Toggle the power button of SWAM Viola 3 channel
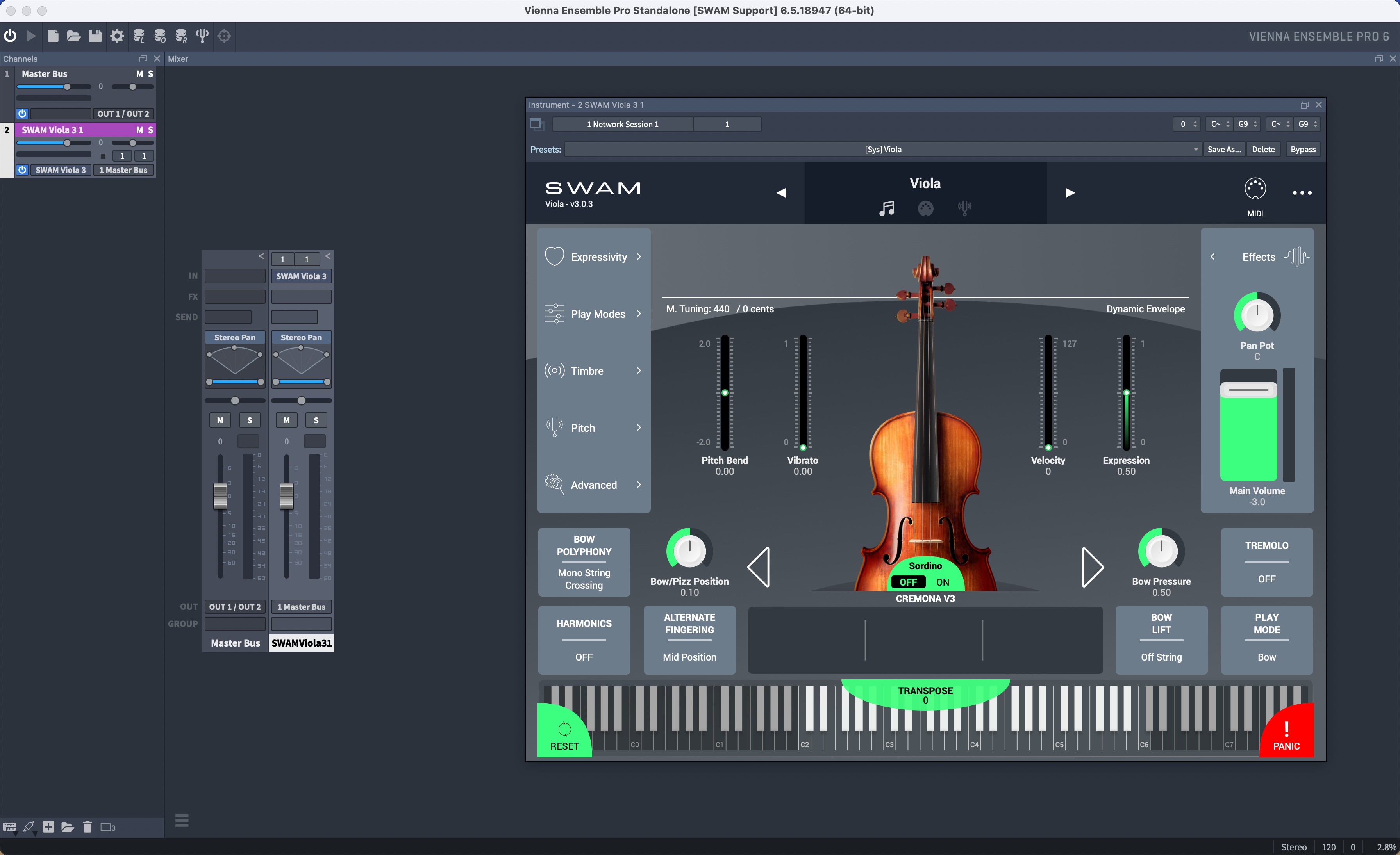 click(22, 170)
